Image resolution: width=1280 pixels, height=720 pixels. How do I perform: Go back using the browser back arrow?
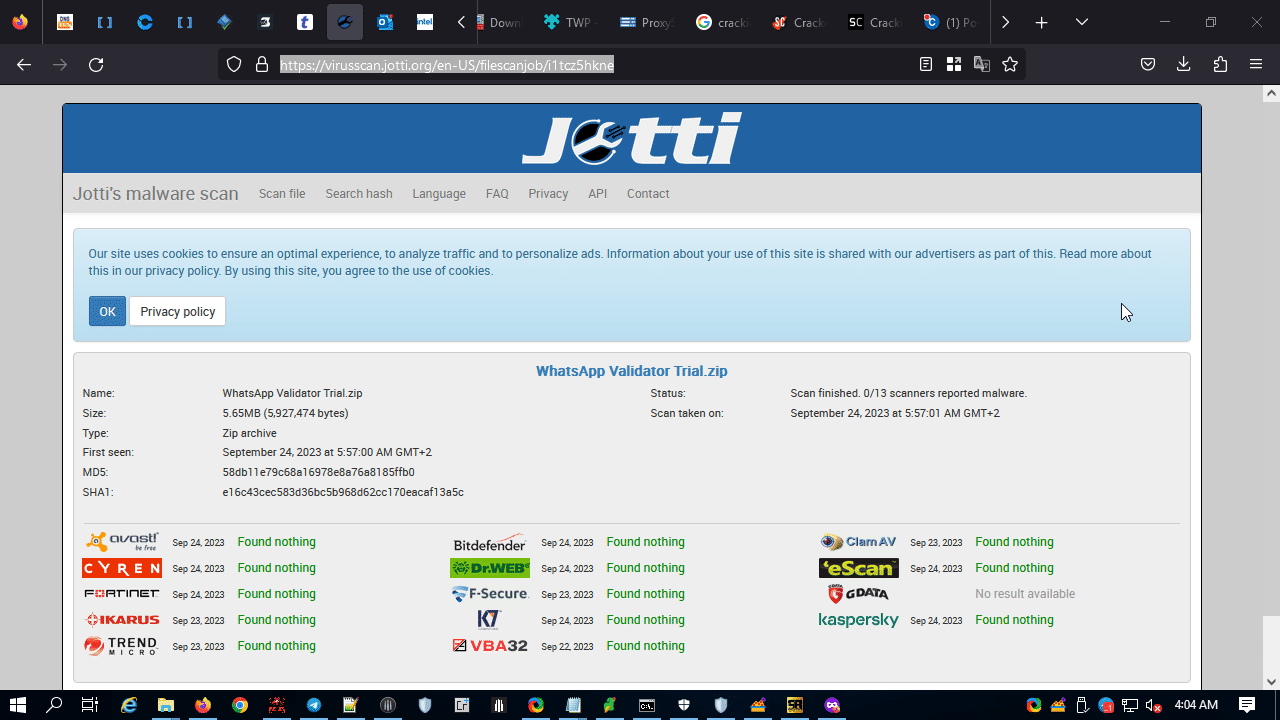point(24,64)
